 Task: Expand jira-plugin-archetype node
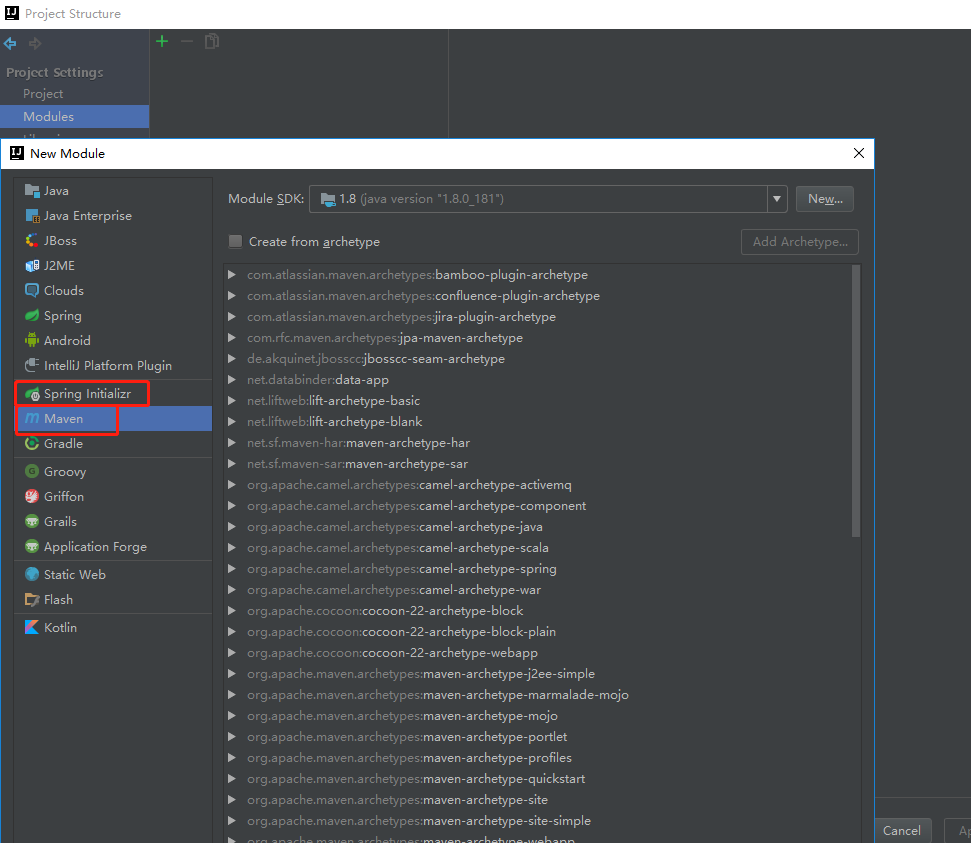coord(232,317)
